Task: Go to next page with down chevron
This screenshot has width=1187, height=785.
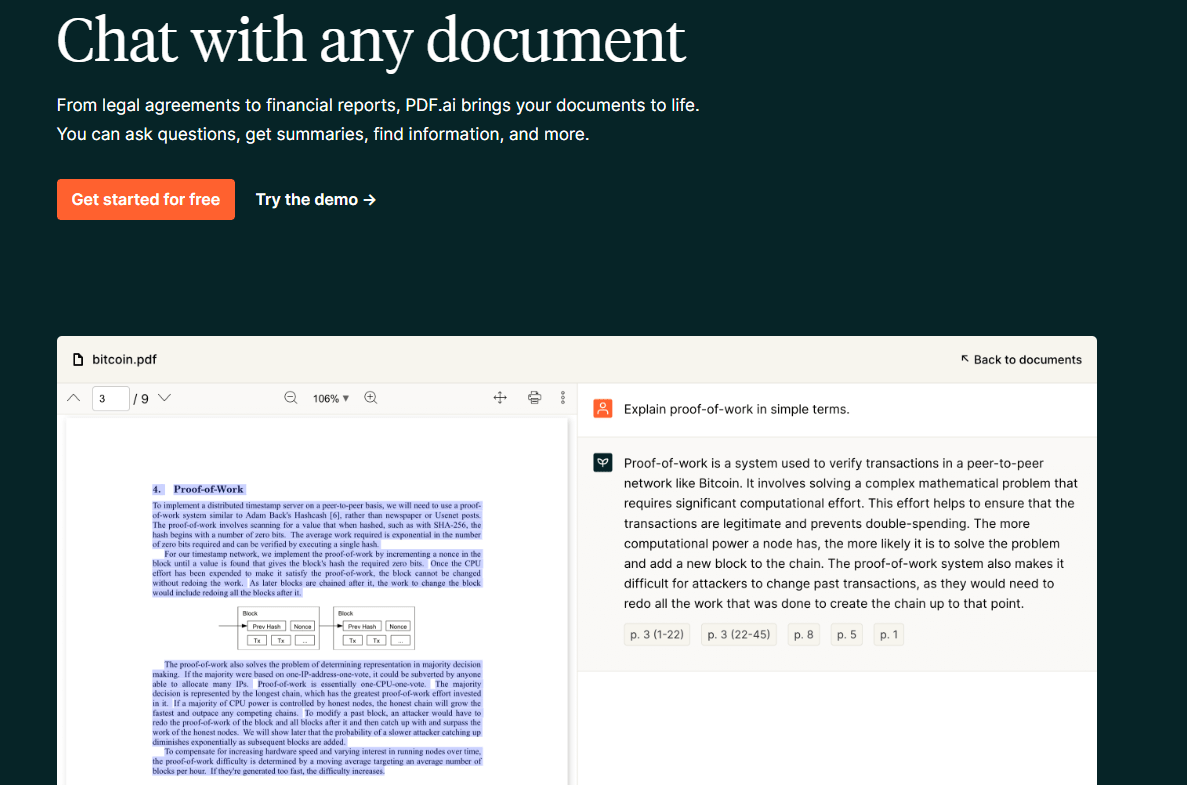Action: (164, 397)
